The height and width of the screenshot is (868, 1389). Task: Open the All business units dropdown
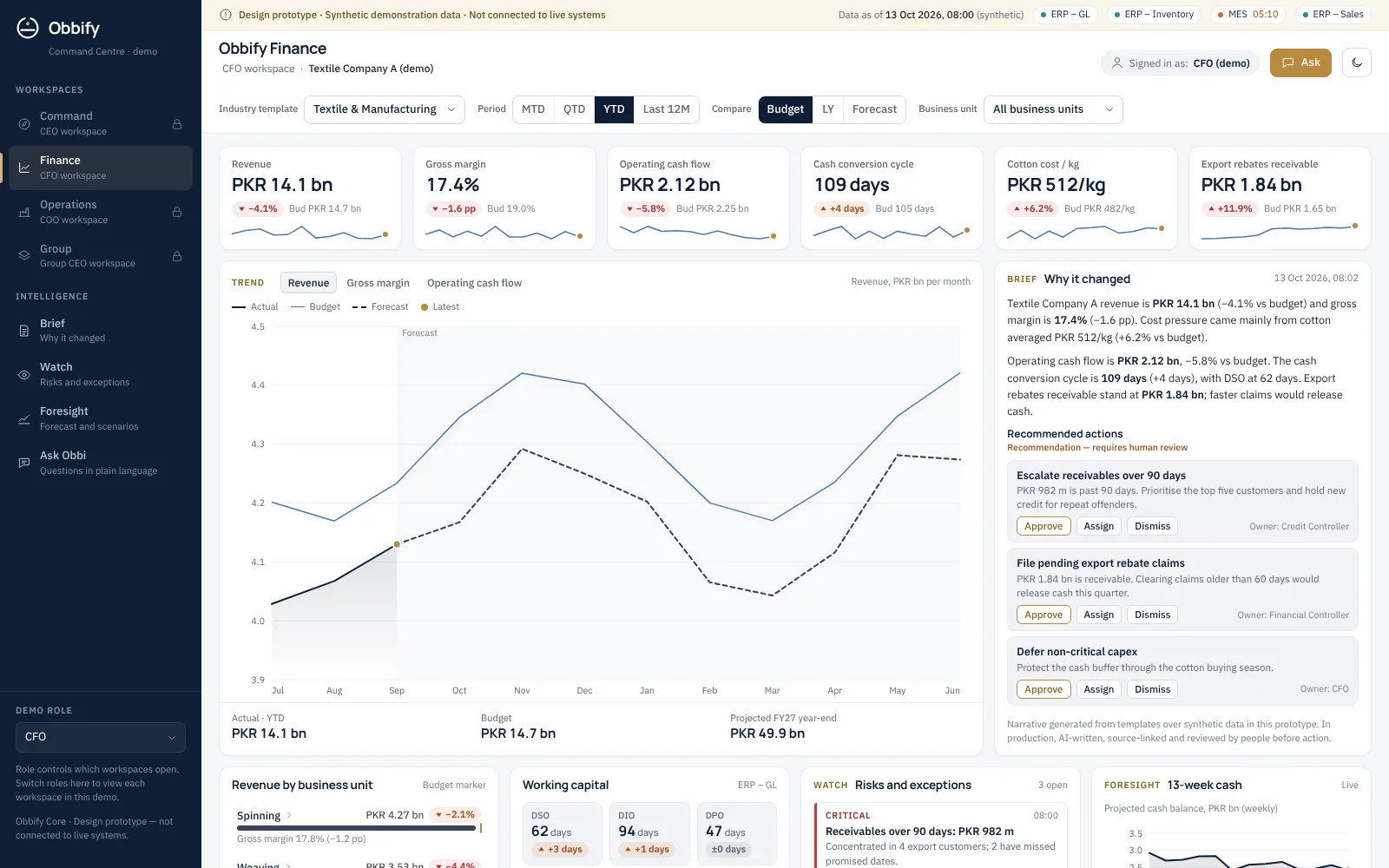(1053, 109)
